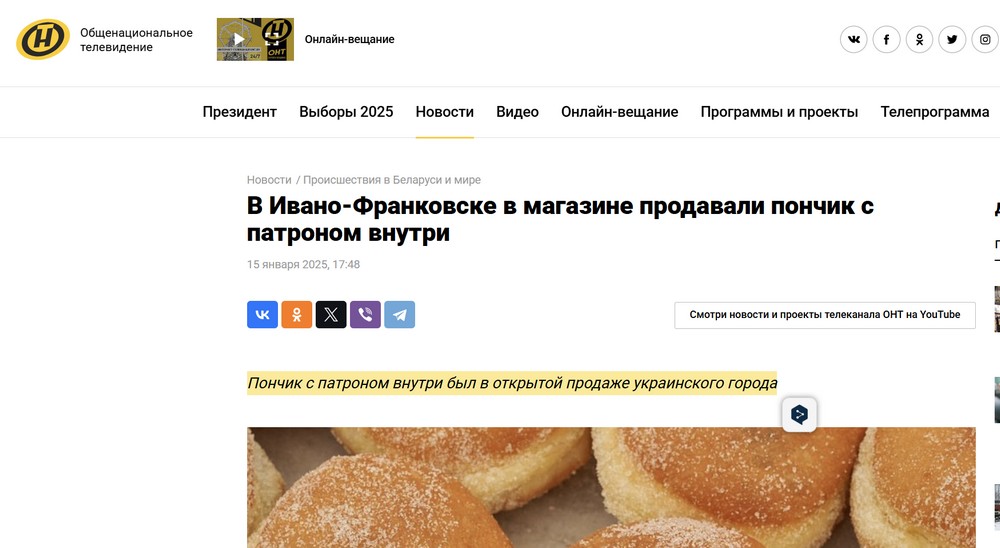Open the Odnoklassniki icon in header
The image size is (1000, 548).
pyautogui.click(x=919, y=40)
